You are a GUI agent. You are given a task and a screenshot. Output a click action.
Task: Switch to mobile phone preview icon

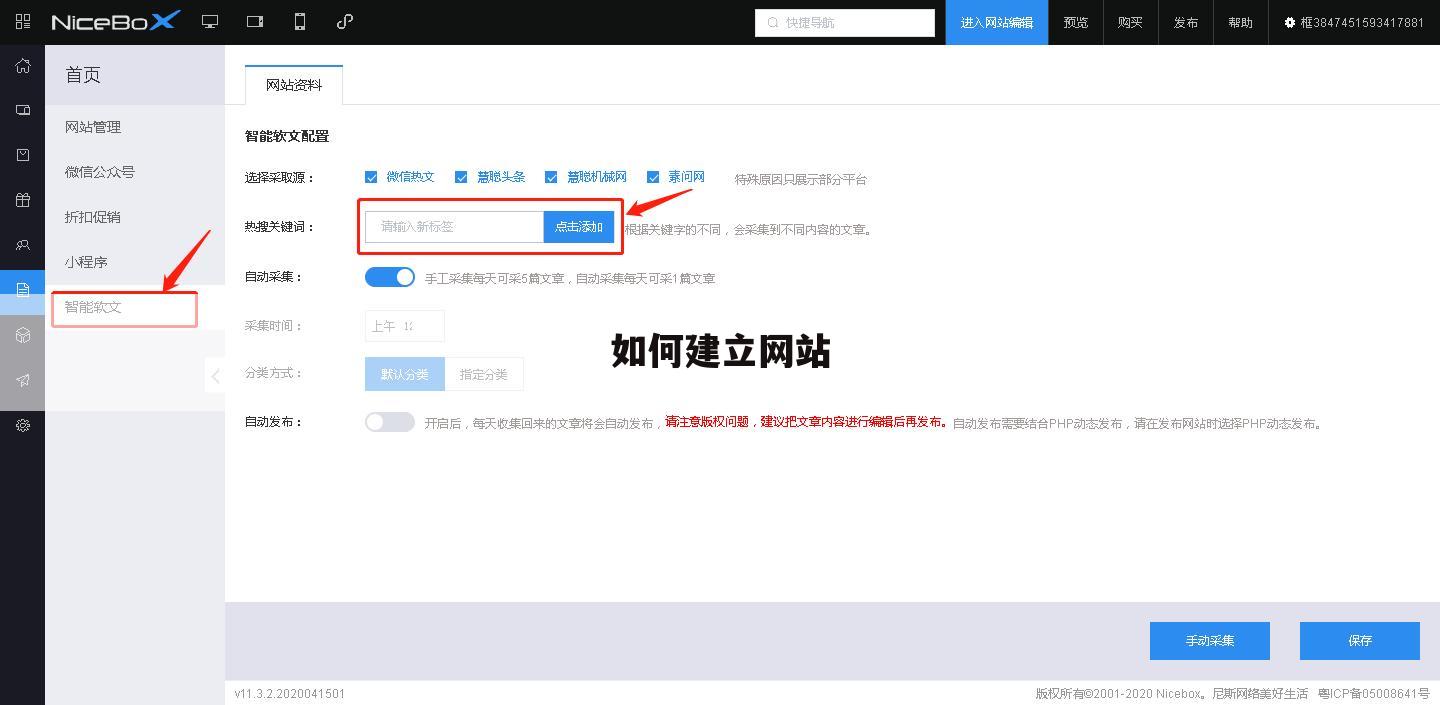pos(299,21)
